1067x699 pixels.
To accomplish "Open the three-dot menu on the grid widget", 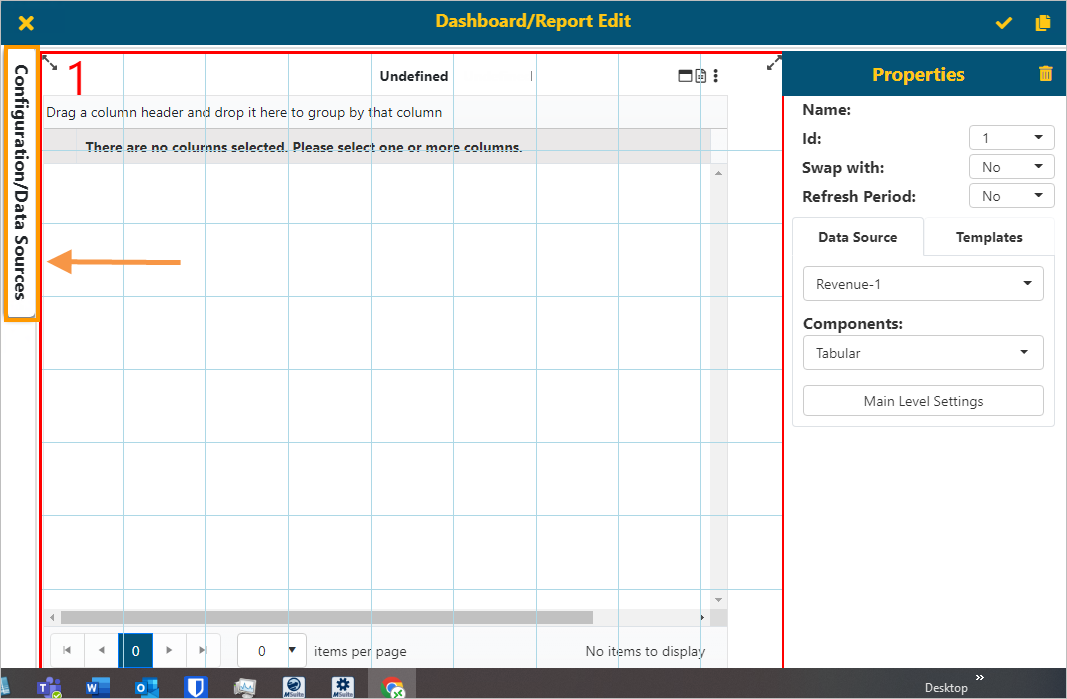I will (x=716, y=75).
